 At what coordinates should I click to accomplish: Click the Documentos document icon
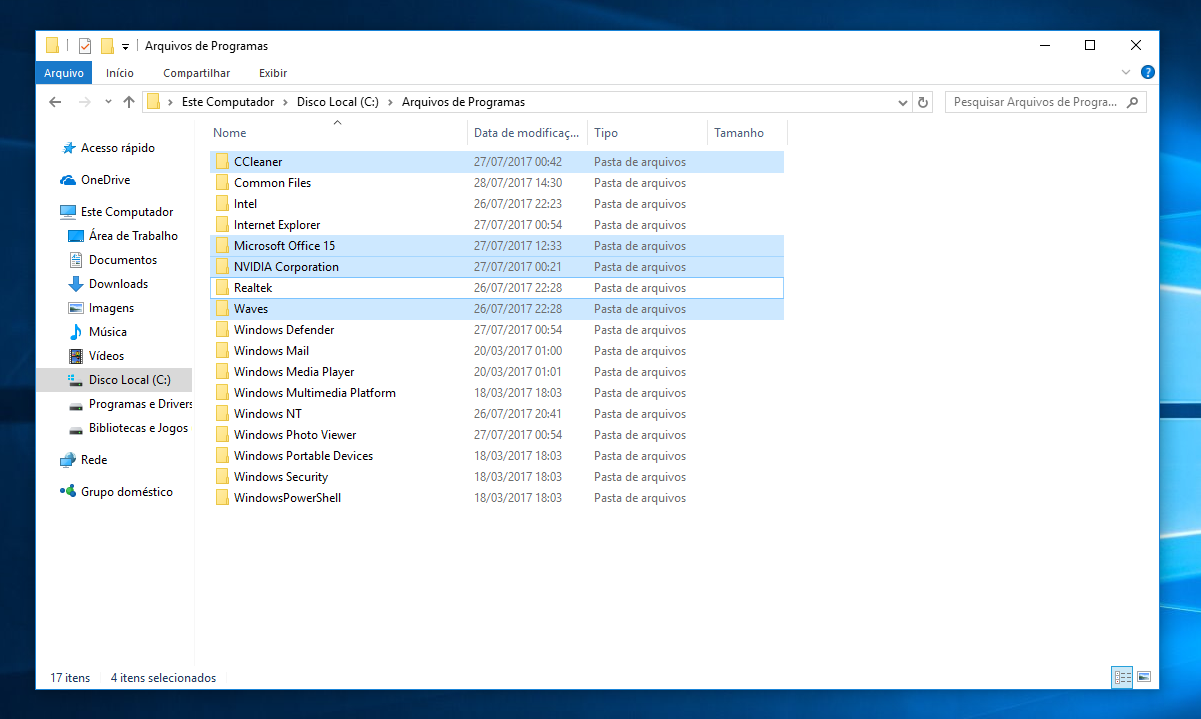click(x=76, y=260)
